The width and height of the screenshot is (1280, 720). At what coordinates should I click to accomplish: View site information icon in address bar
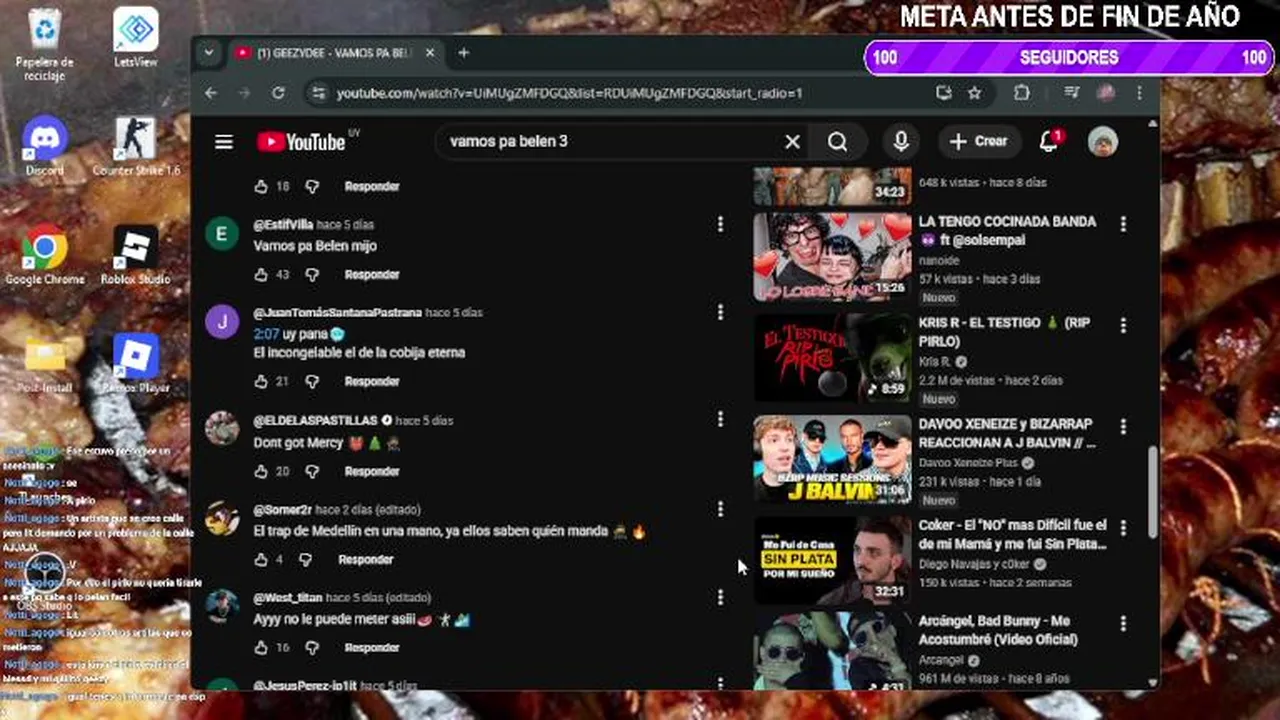pyautogui.click(x=318, y=93)
